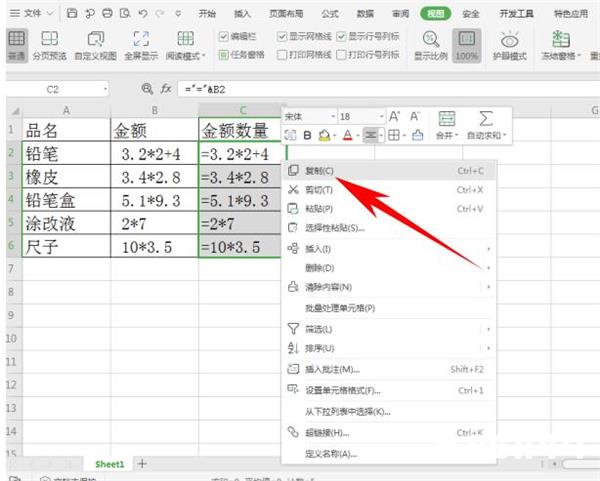Image resolution: width=600 pixels, height=481 pixels.
Task: Open the 开始 Home ribbon tab
Action: point(207,14)
